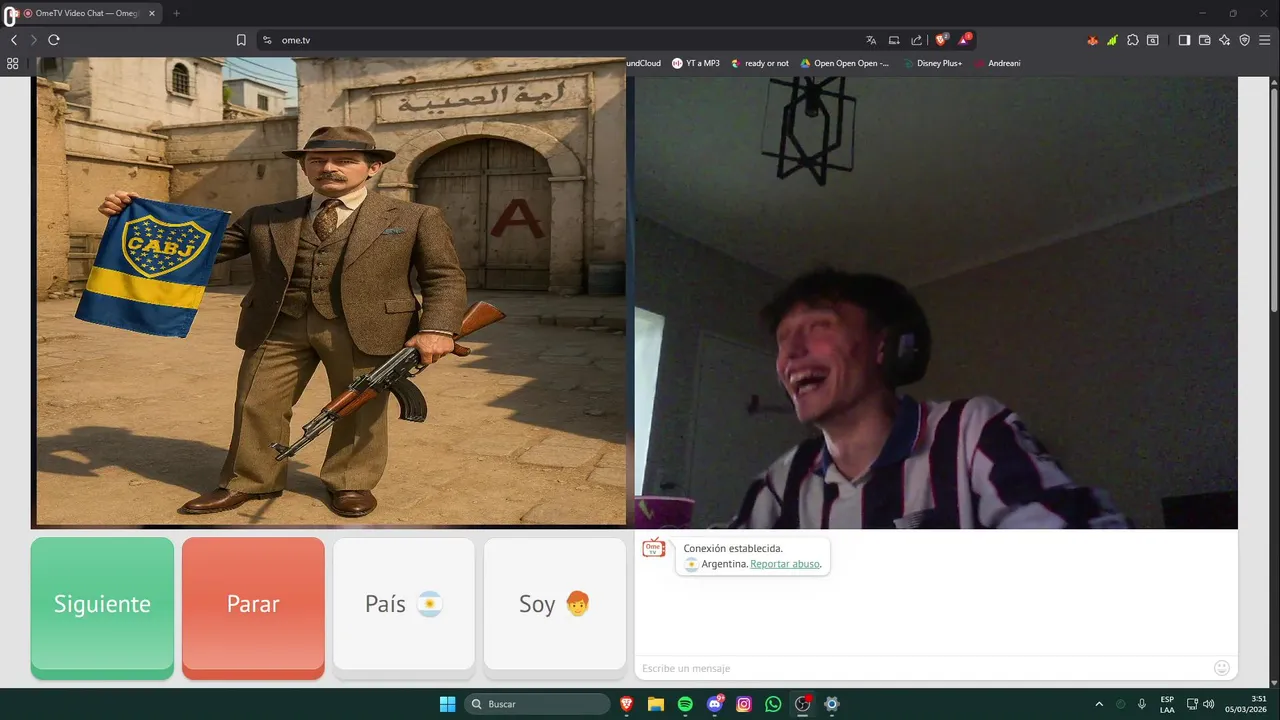Open the tab grid icon left of bookmarks
1280x720 pixels.
pos(12,63)
